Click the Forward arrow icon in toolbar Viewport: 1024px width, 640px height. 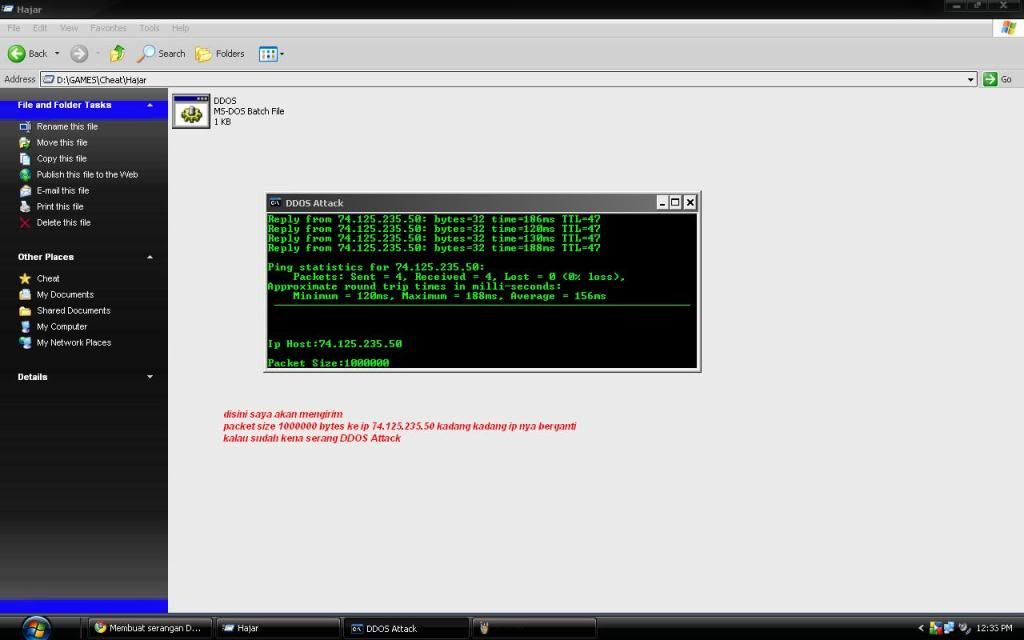(x=79, y=54)
